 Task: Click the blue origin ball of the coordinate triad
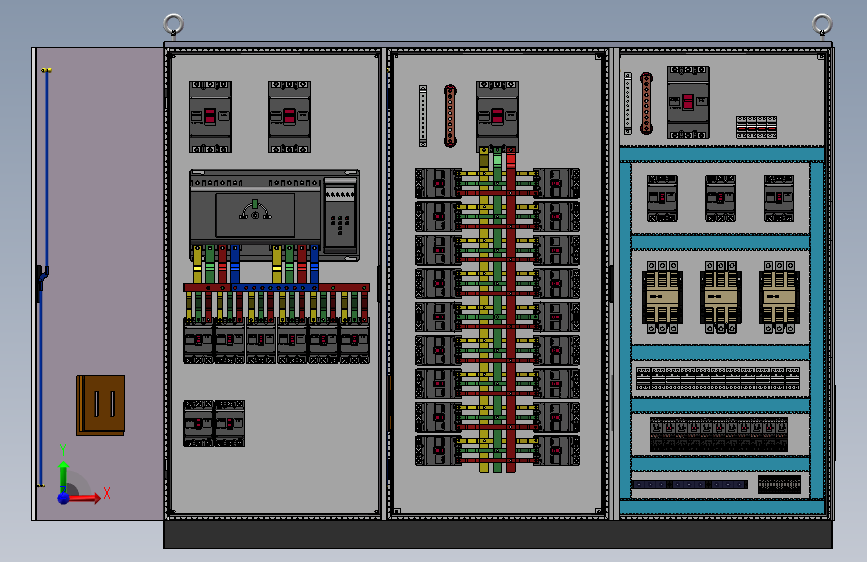coord(64,498)
